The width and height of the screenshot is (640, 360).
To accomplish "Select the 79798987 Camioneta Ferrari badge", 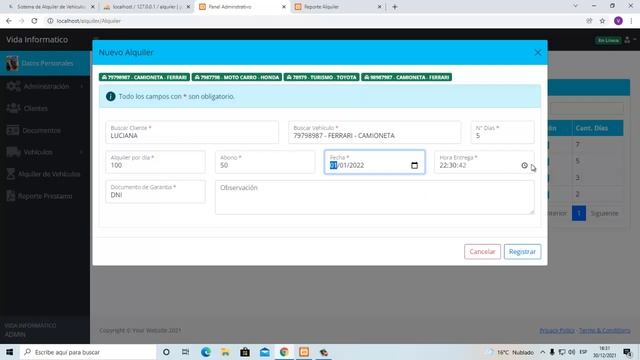I will tap(144, 77).
